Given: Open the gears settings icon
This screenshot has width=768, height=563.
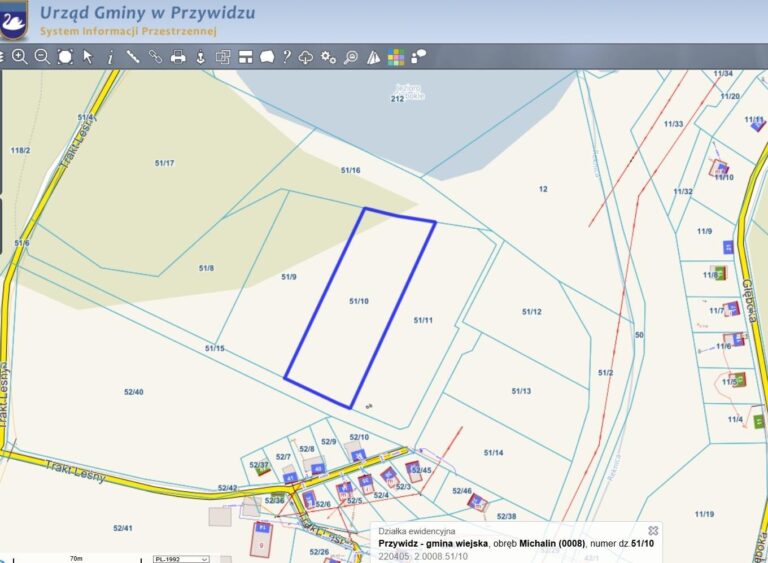Looking at the screenshot, I should click(x=328, y=57).
